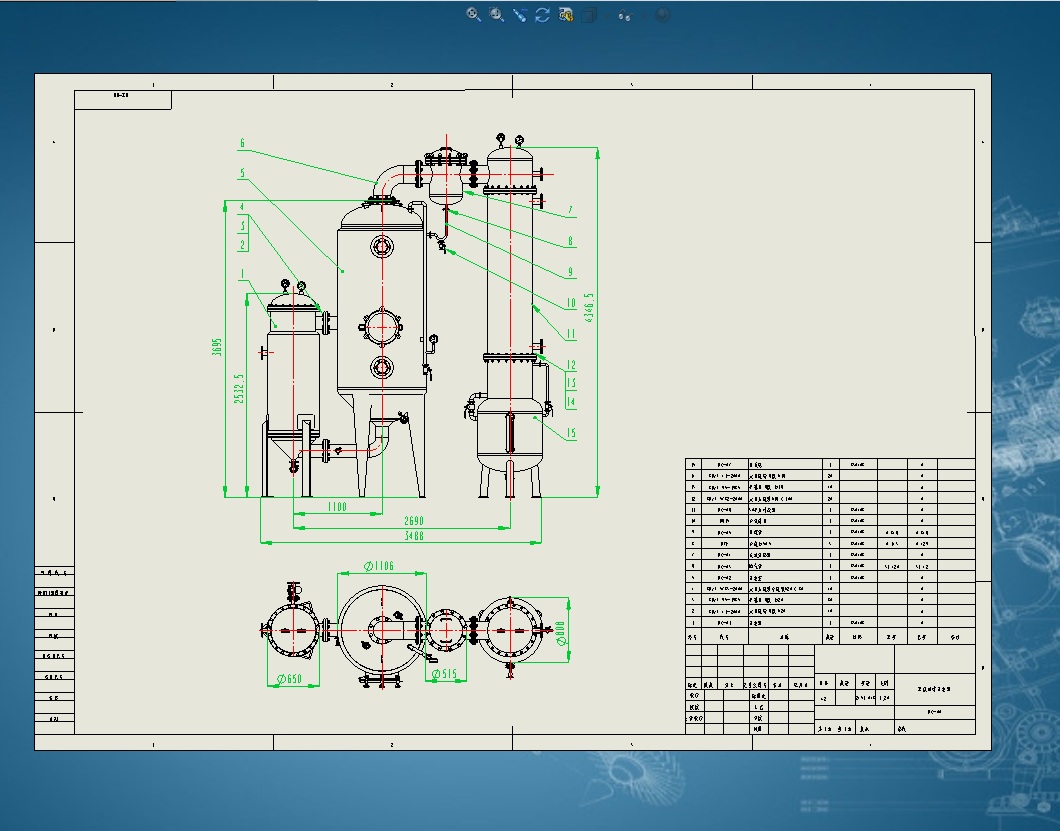This screenshot has height=831, width=1060.
Task: Select the 4346.5 overall height dimension
Action: pyautogui.click(x=590, y=308)
